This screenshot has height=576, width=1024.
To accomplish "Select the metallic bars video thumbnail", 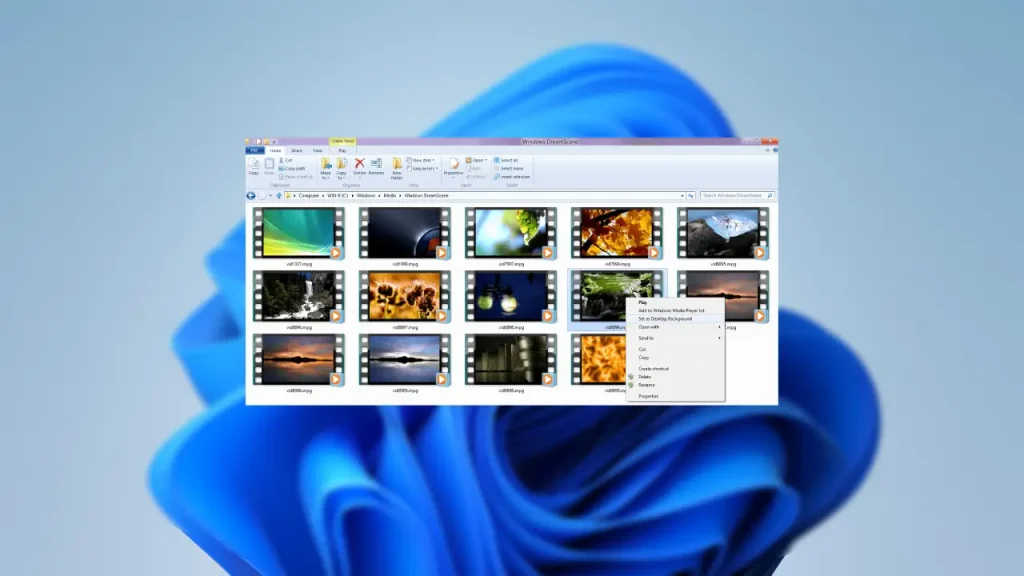I will click(511, 360).
